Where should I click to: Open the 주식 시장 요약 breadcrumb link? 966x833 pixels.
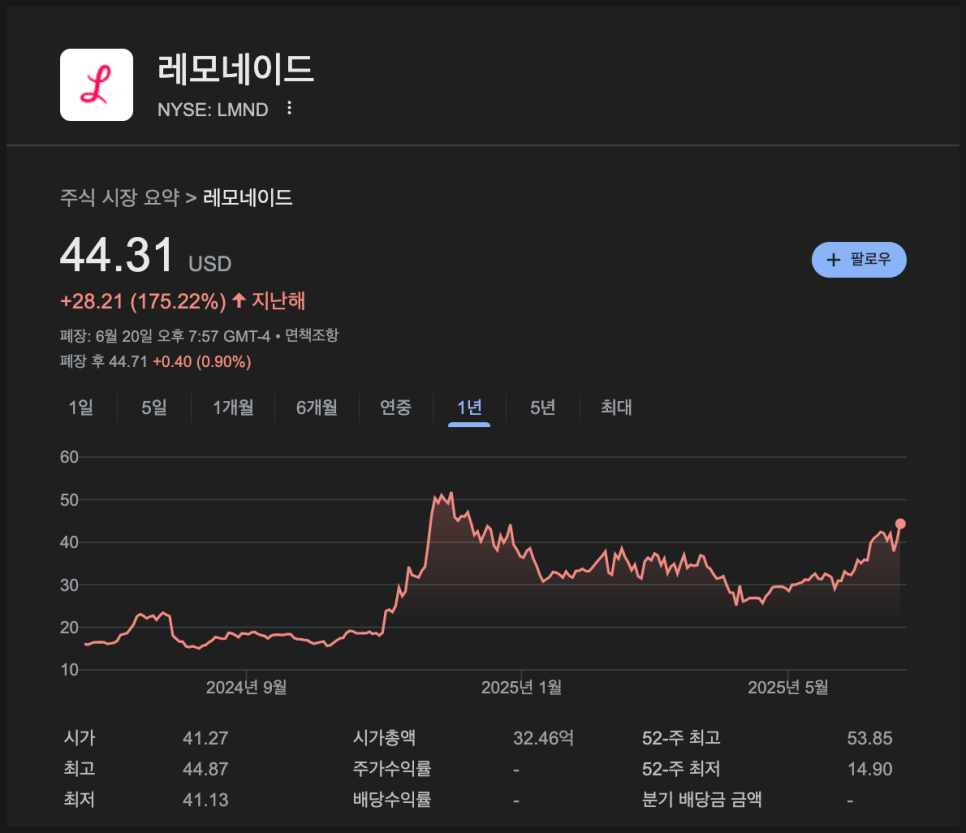click(120, 198)
